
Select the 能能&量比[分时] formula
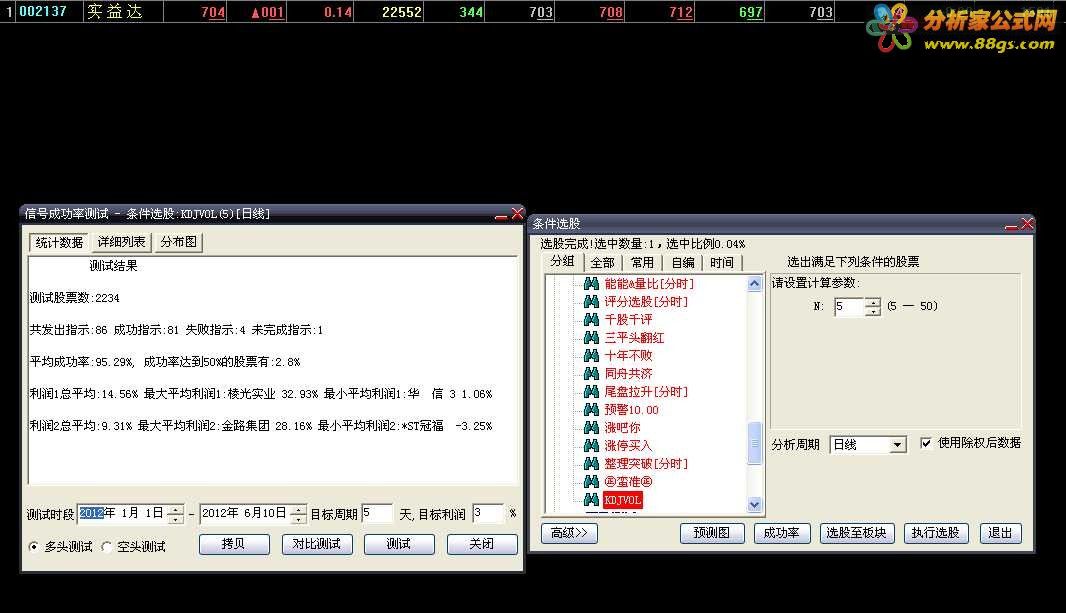point(649,283)
